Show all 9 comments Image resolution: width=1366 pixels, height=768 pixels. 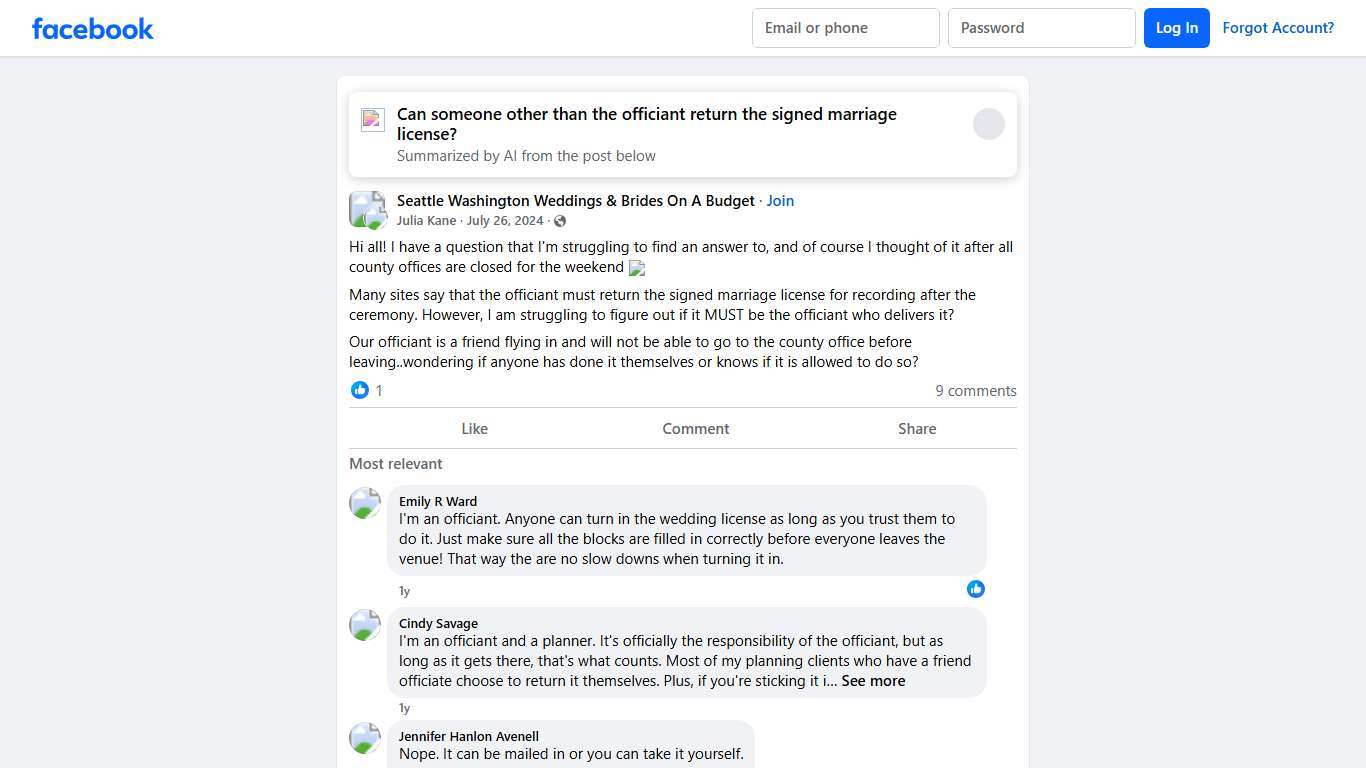pyautogui.click(x=975, y=391)
